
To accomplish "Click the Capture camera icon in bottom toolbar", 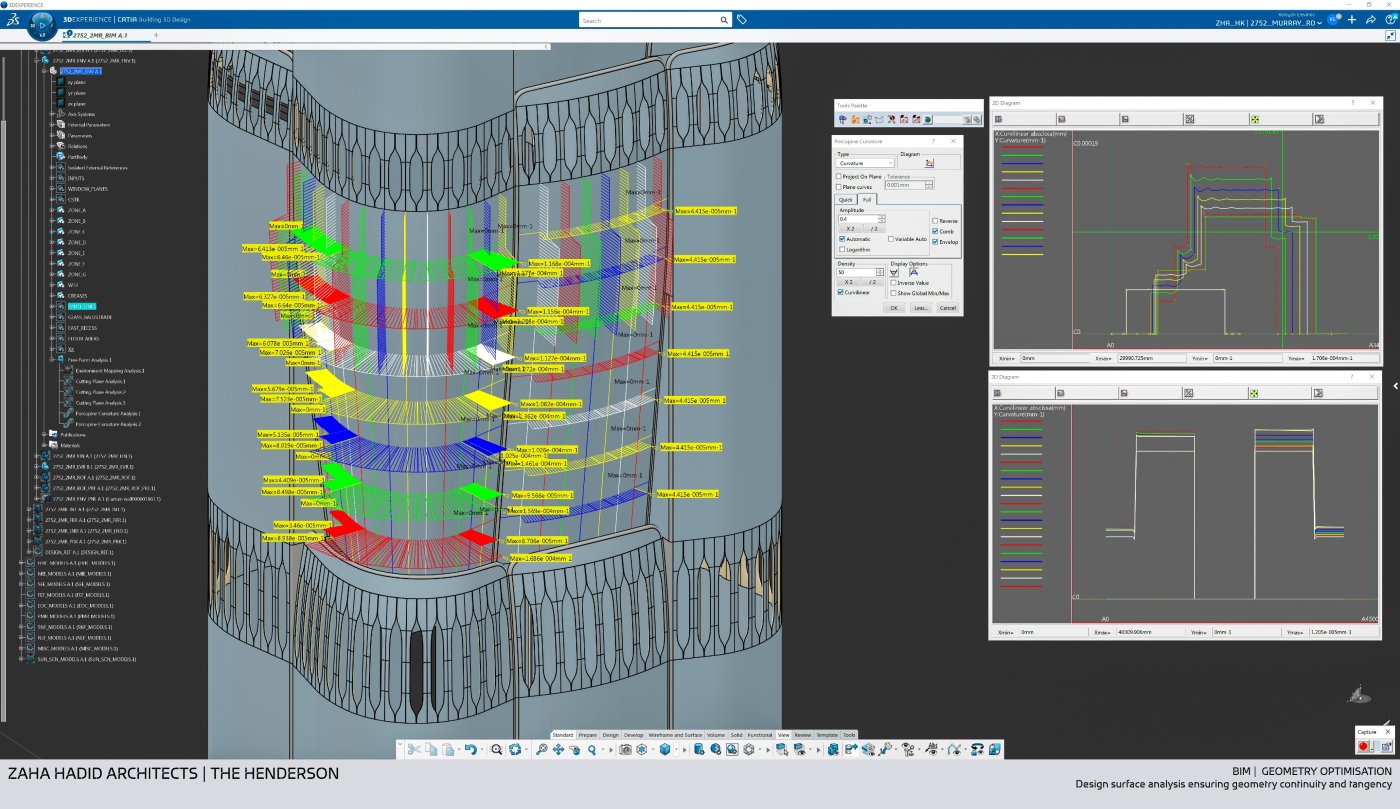I will click(x=625, y=749).
